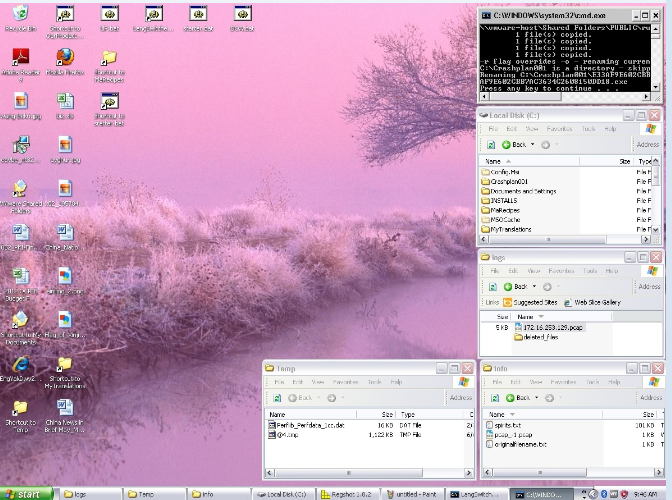672x500 pixels.
Task: Click the Back button in Local Disk (C:) window
Action: (x=514, y=145)
